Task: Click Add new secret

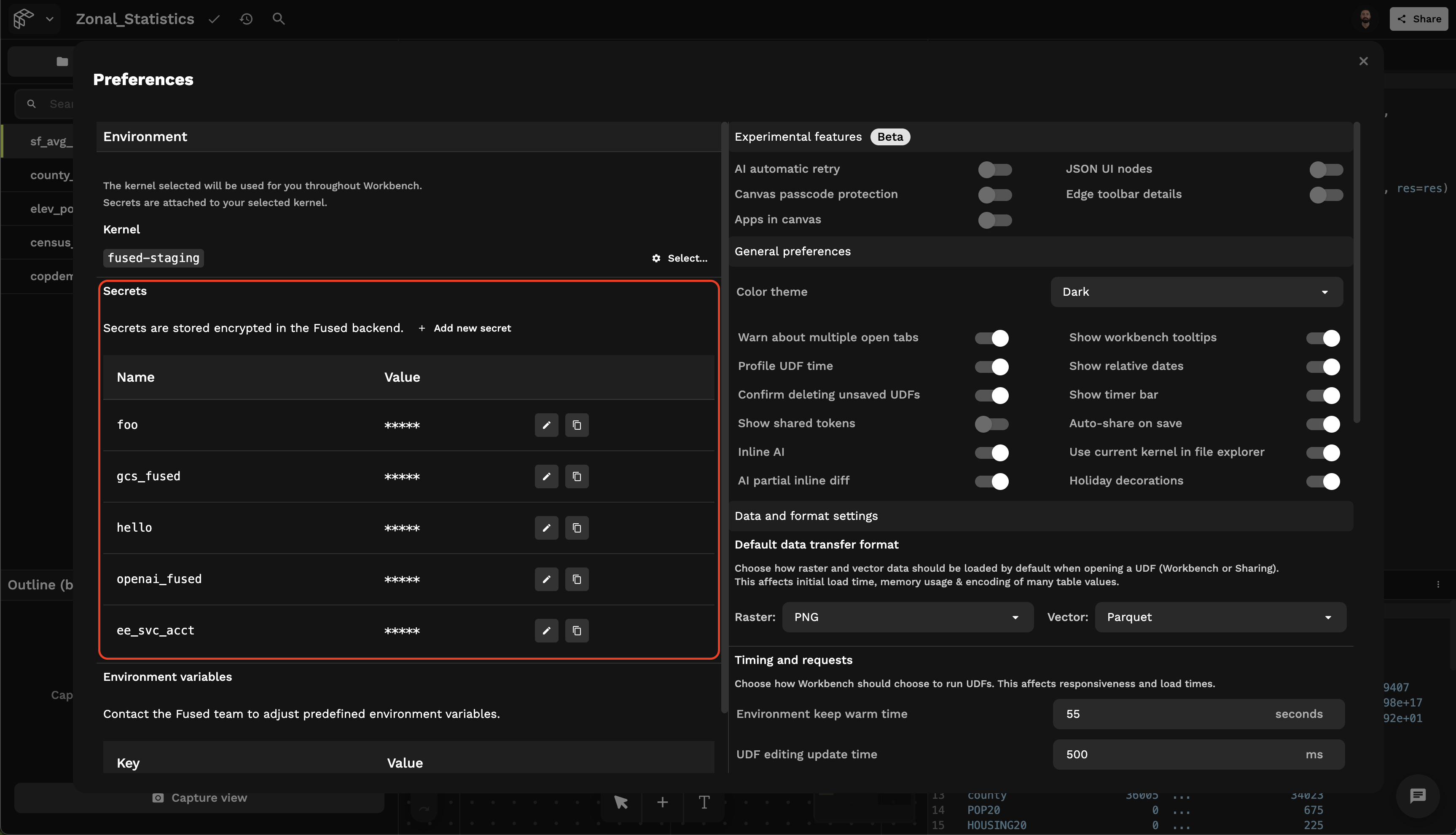Action: pos(465,328)
